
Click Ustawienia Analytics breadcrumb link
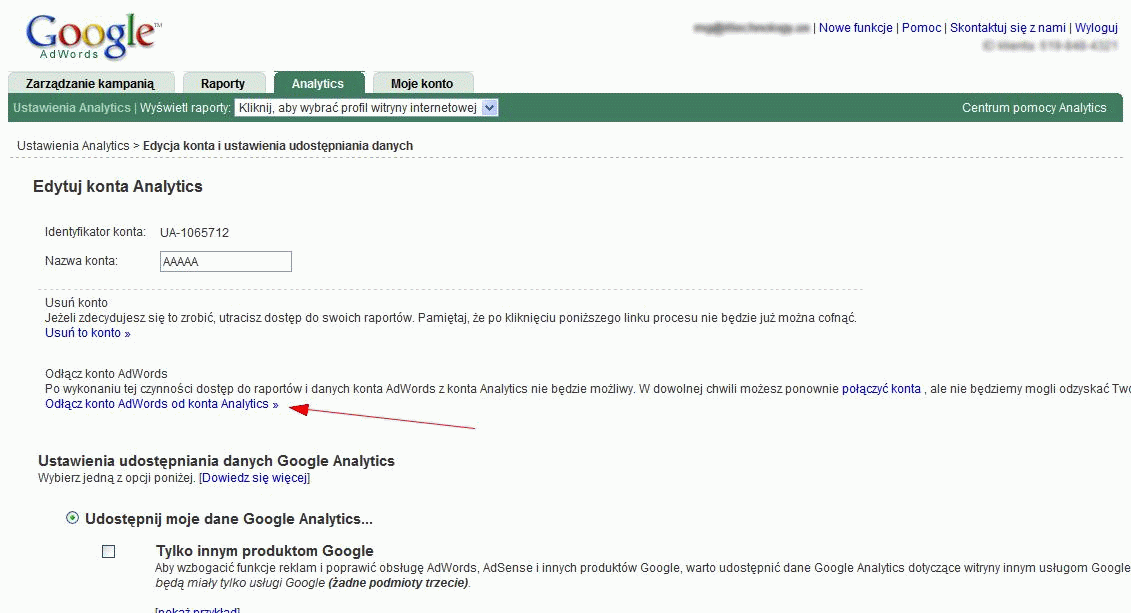[x=74, y=146]
